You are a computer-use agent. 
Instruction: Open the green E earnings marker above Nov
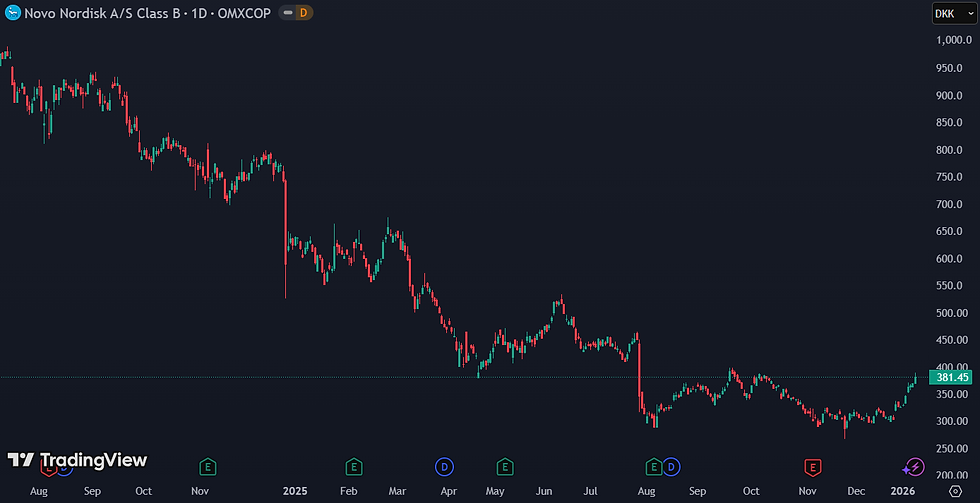click(208, 466)
